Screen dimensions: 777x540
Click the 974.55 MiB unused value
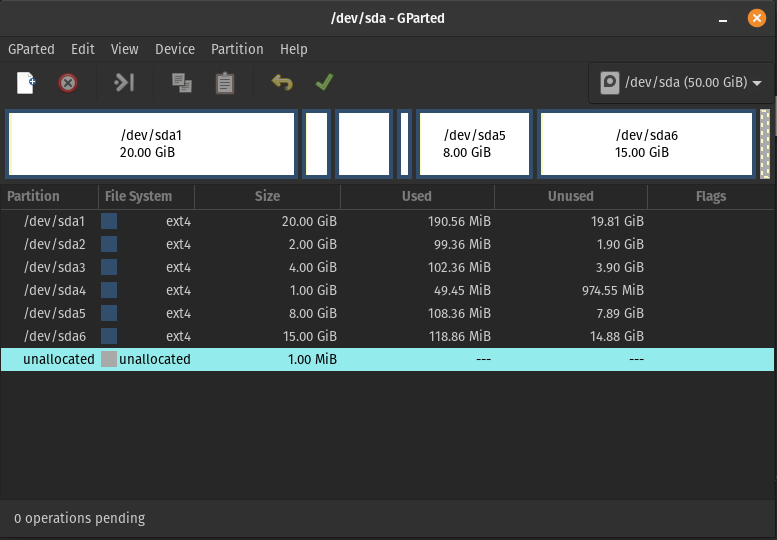(x=613, y=290)
